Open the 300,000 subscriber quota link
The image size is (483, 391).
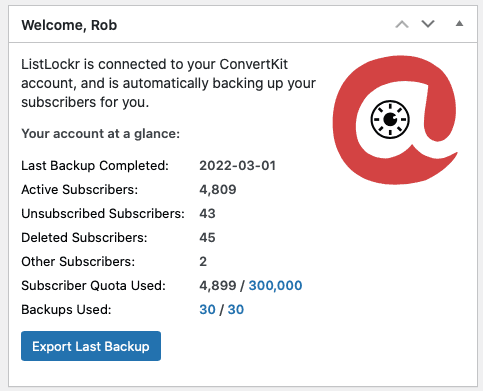[x=275, y=286]
